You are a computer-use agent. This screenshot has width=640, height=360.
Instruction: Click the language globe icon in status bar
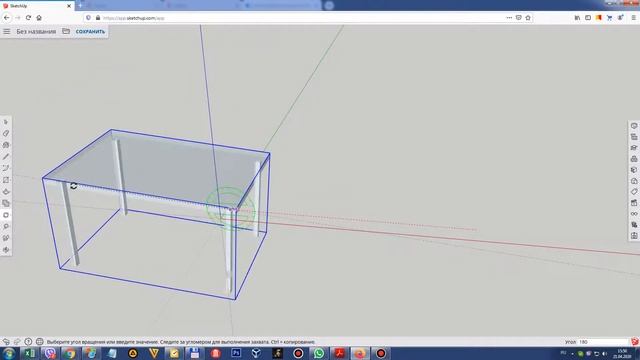coord(40,342)
